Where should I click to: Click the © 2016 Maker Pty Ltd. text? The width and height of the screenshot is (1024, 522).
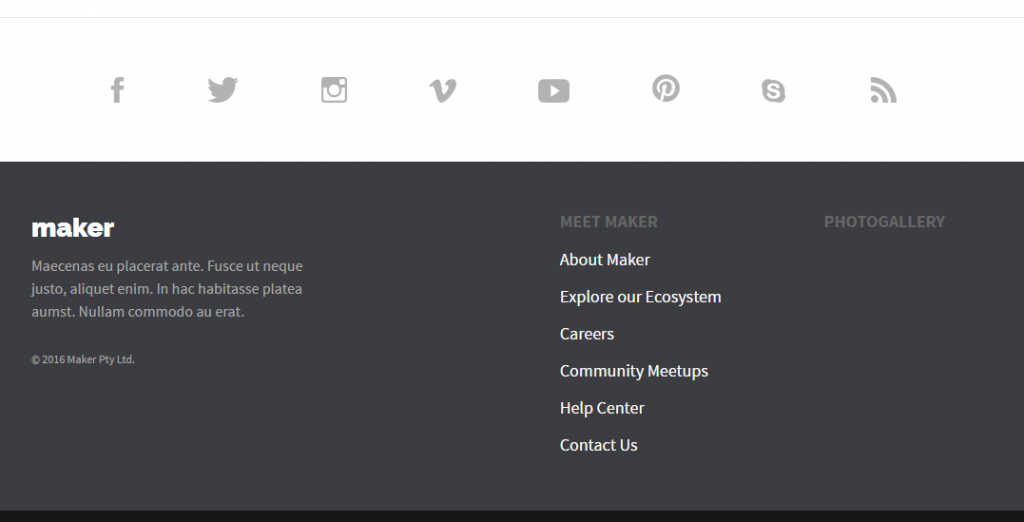tap(83, 359)
